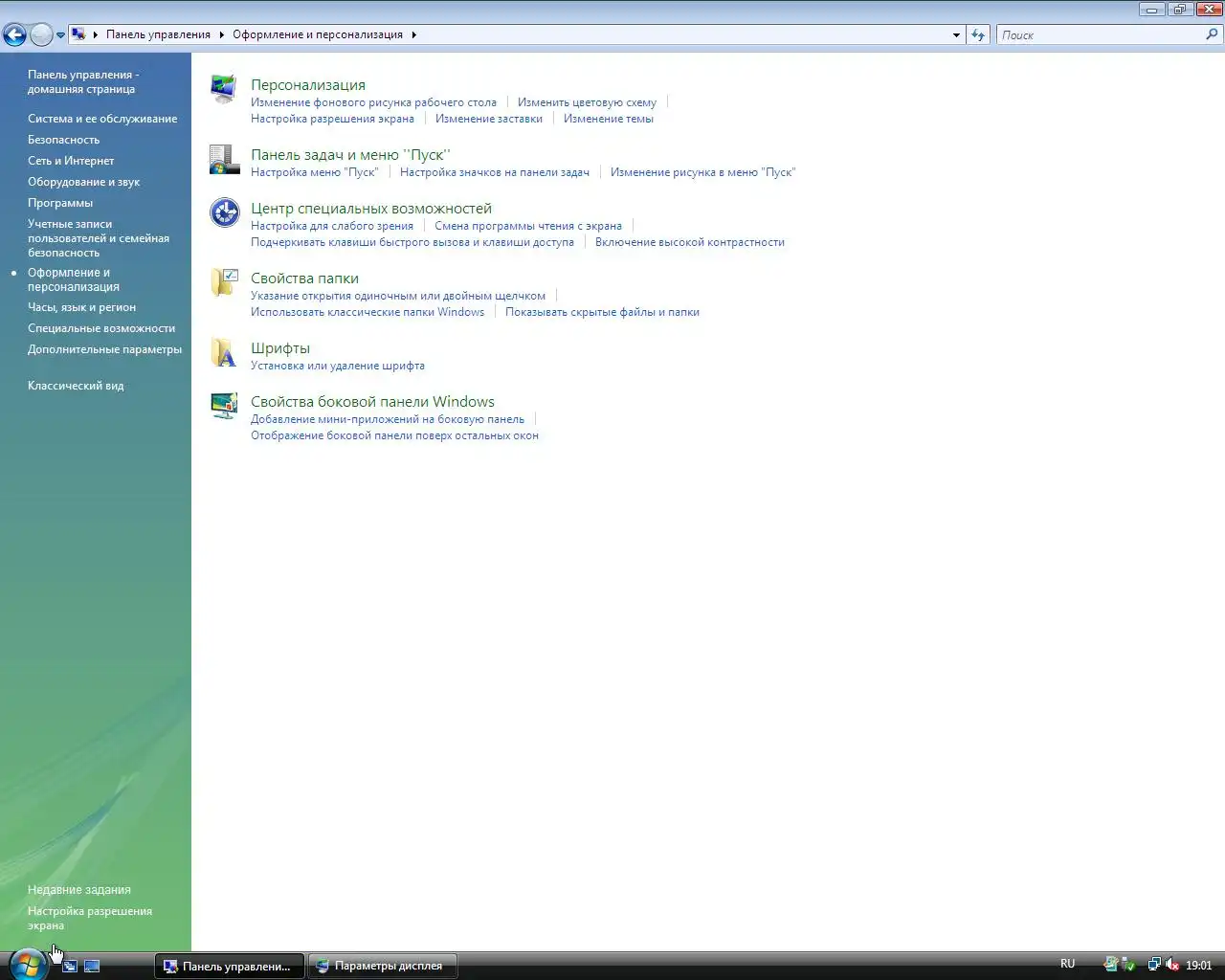Click Настройка меню "Пуск" link
The width and height of the screenshot is (1225, 980).
tap(315, 172)
